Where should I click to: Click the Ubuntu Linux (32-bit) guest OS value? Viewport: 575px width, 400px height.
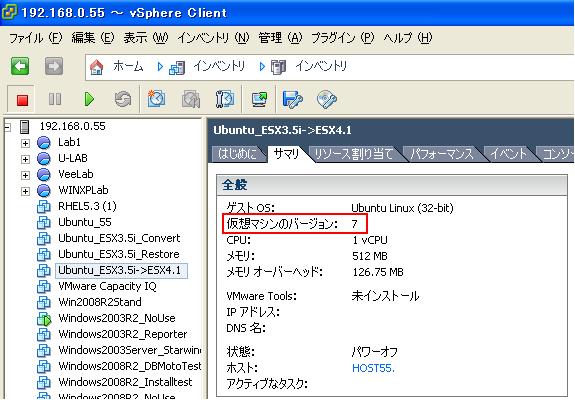pos(402,208)
